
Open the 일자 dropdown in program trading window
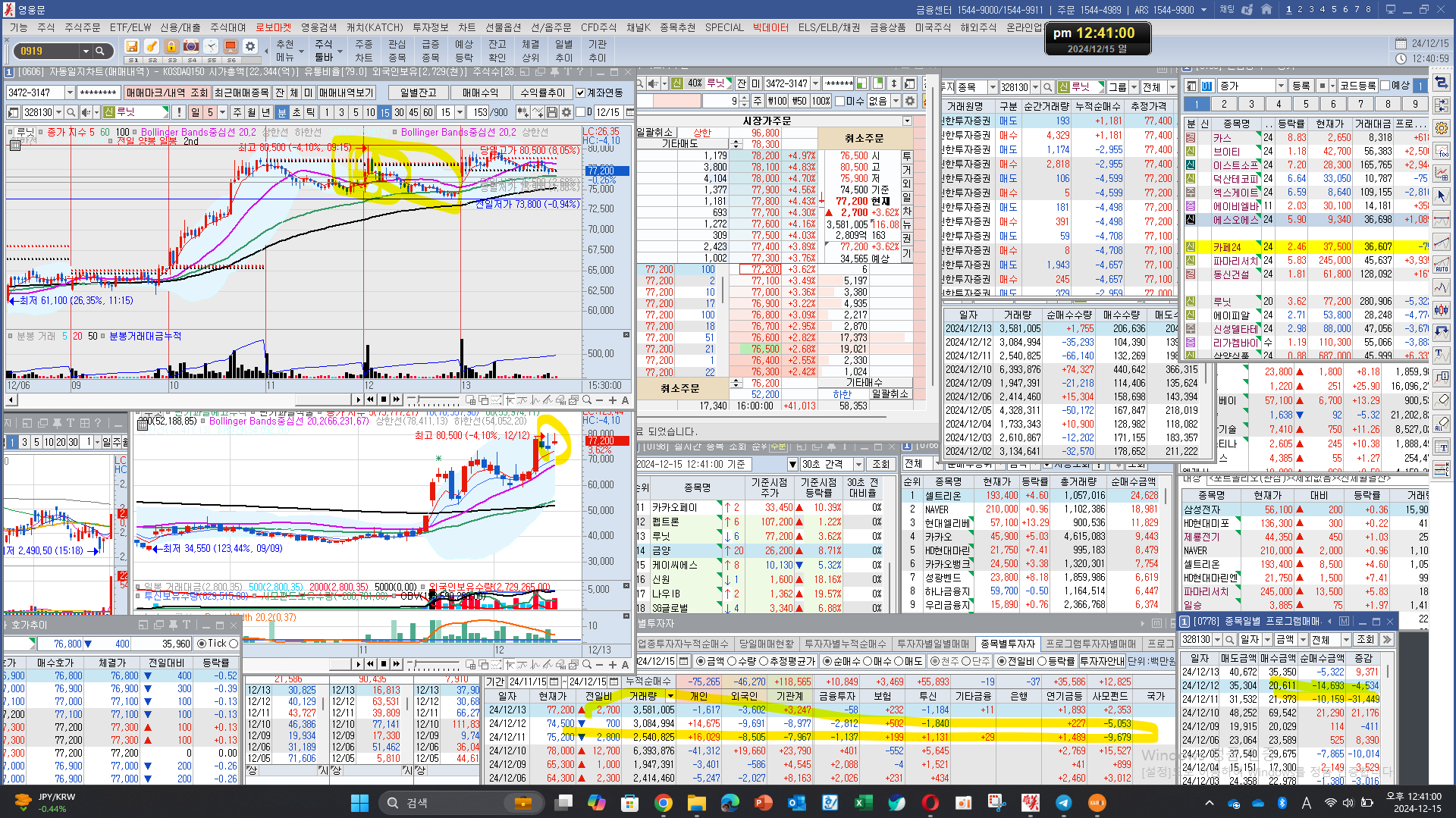(1266, 640)
